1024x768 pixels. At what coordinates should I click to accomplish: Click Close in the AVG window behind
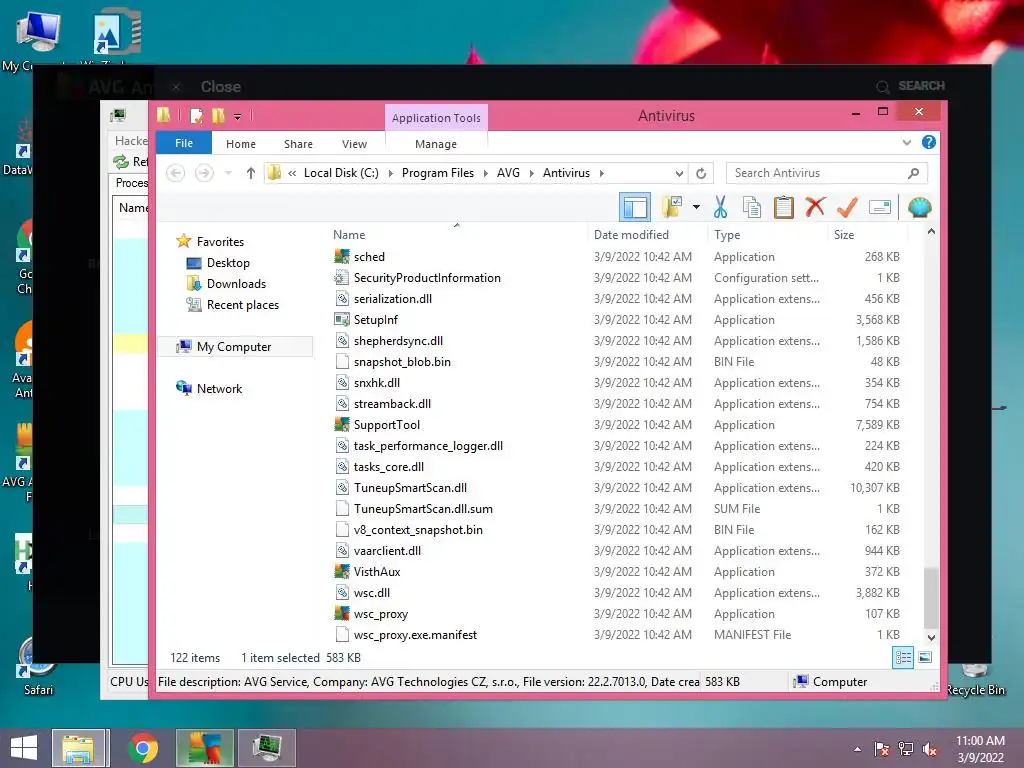(221, 87)
